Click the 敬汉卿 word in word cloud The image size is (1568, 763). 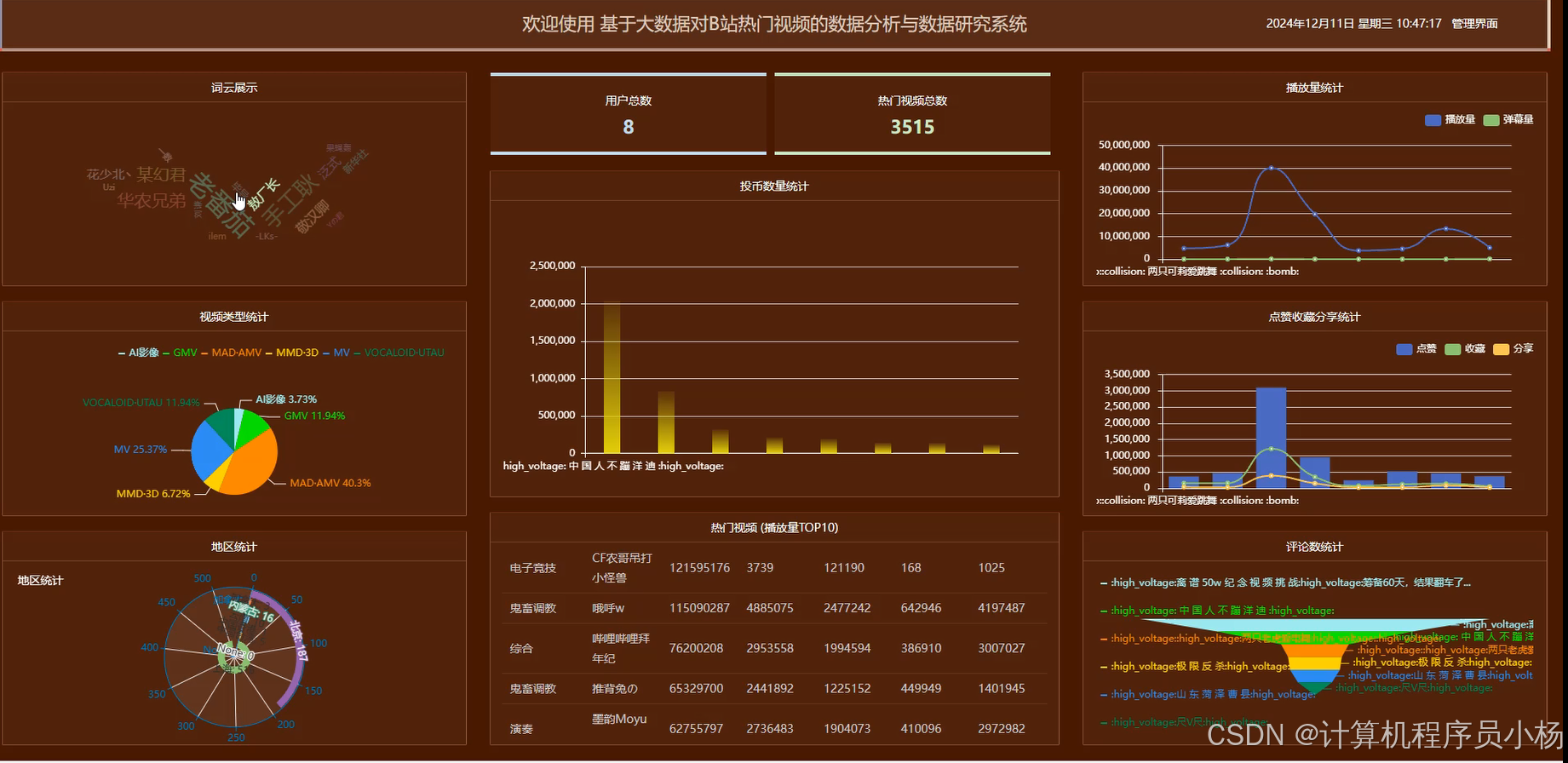(x=311, y=217)
